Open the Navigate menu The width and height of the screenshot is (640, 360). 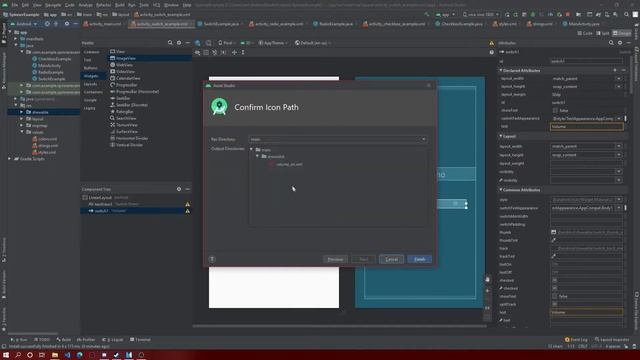tap(53, 5)
